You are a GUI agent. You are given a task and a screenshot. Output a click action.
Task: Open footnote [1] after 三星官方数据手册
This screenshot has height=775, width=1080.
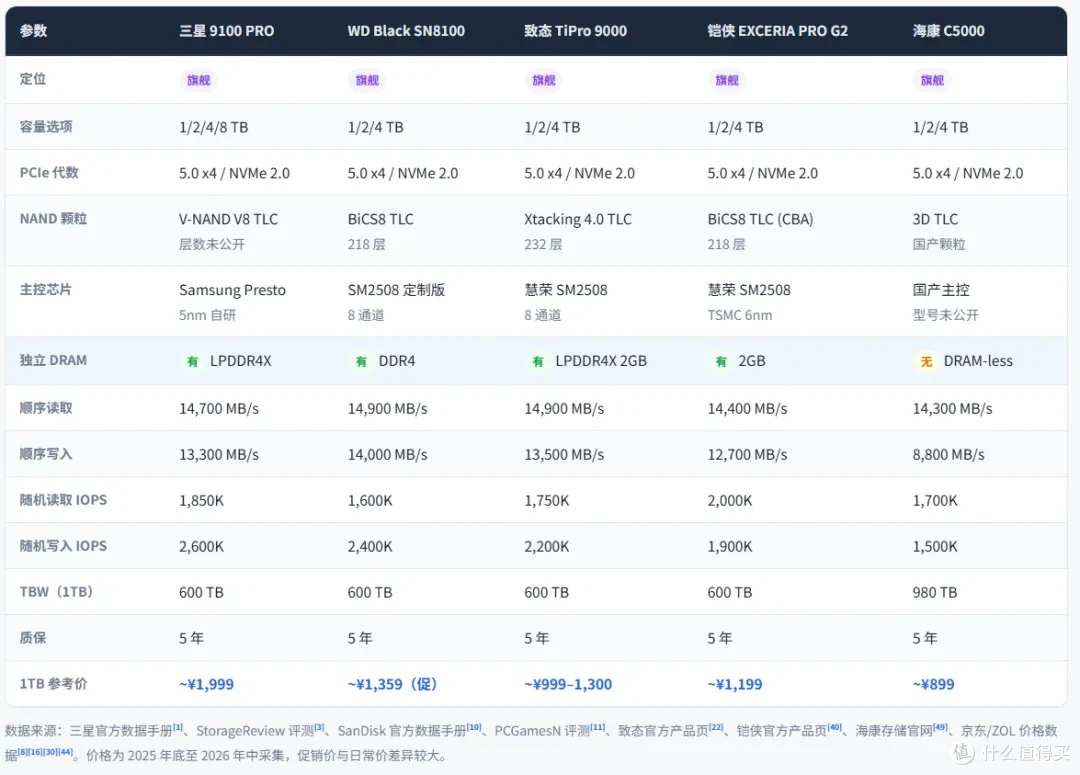pos(178,727)
